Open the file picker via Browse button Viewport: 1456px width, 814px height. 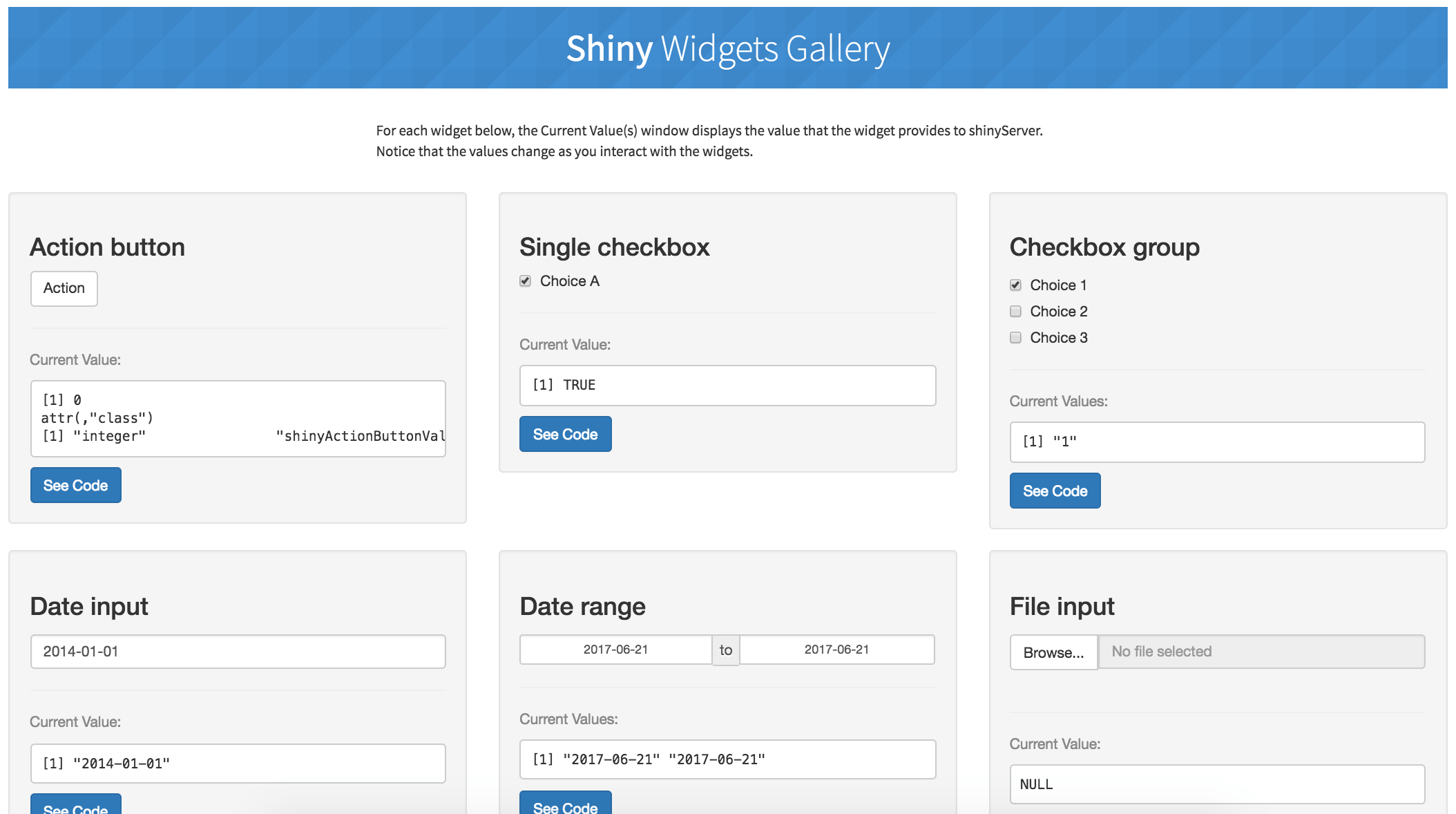(1053, 652)
